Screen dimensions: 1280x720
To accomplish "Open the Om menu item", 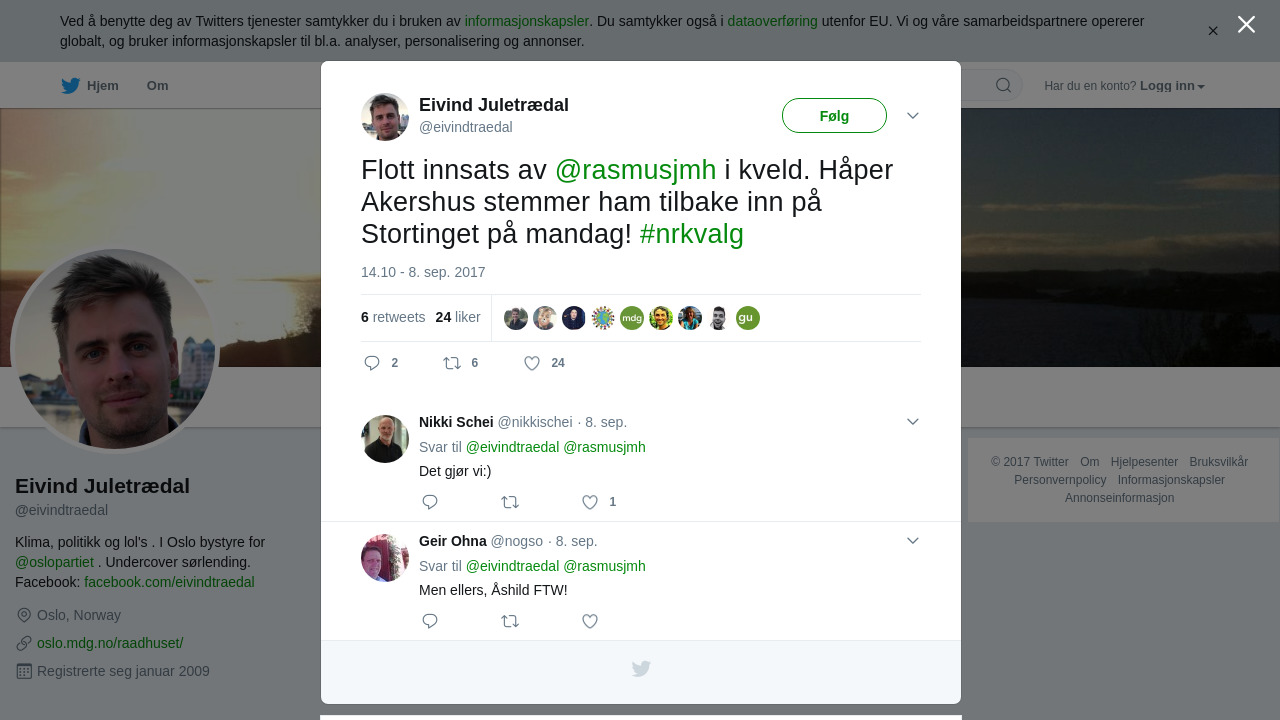I will 158,86.
